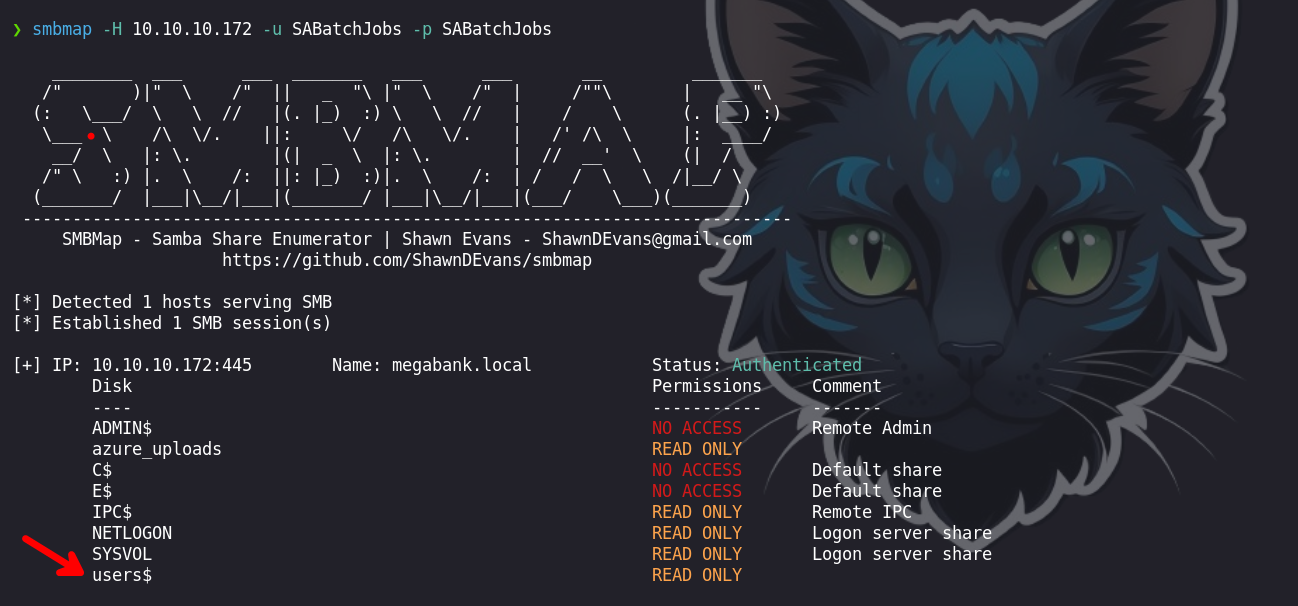Click the green prompt chevron
The width and height of the screenshot is (1298, 606).
(17, 30)
